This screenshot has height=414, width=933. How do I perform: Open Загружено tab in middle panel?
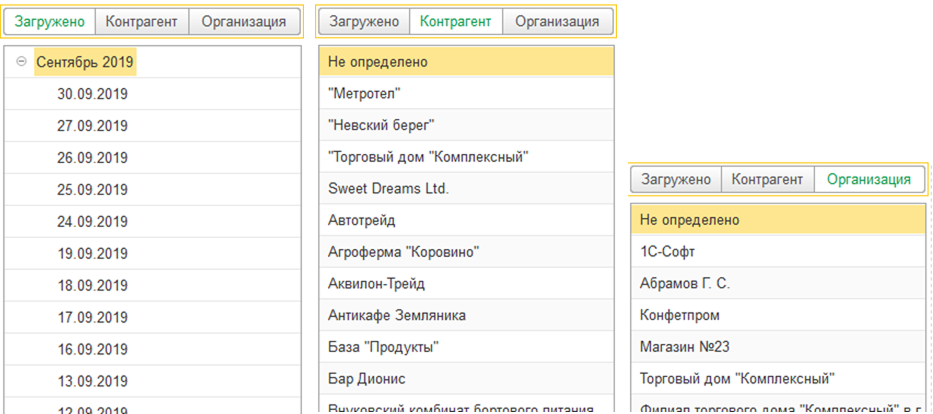364,22
